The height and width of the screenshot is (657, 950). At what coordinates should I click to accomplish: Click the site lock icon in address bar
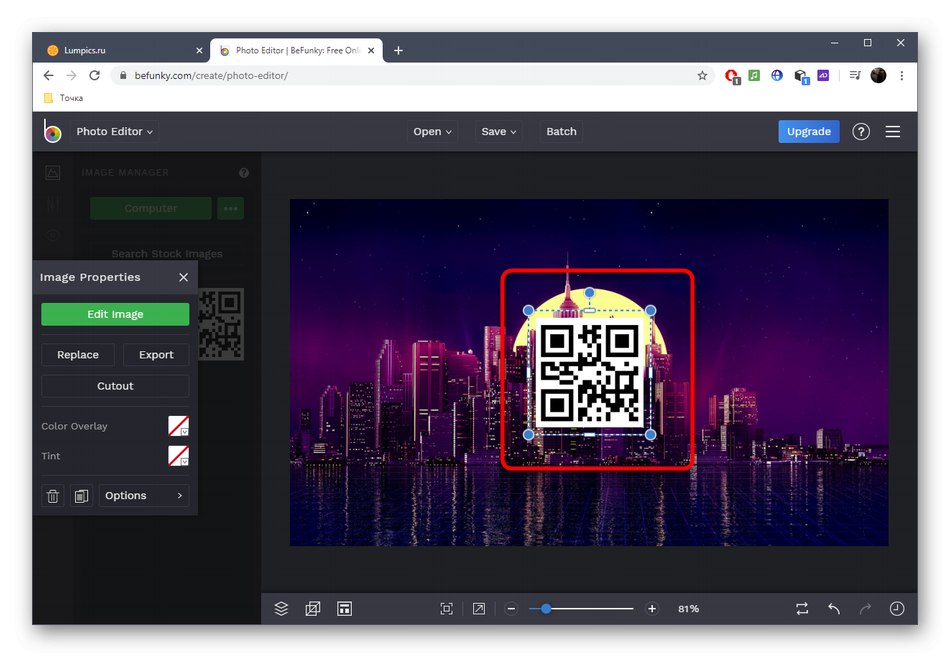pyautogui.click(x=123, y=75)
